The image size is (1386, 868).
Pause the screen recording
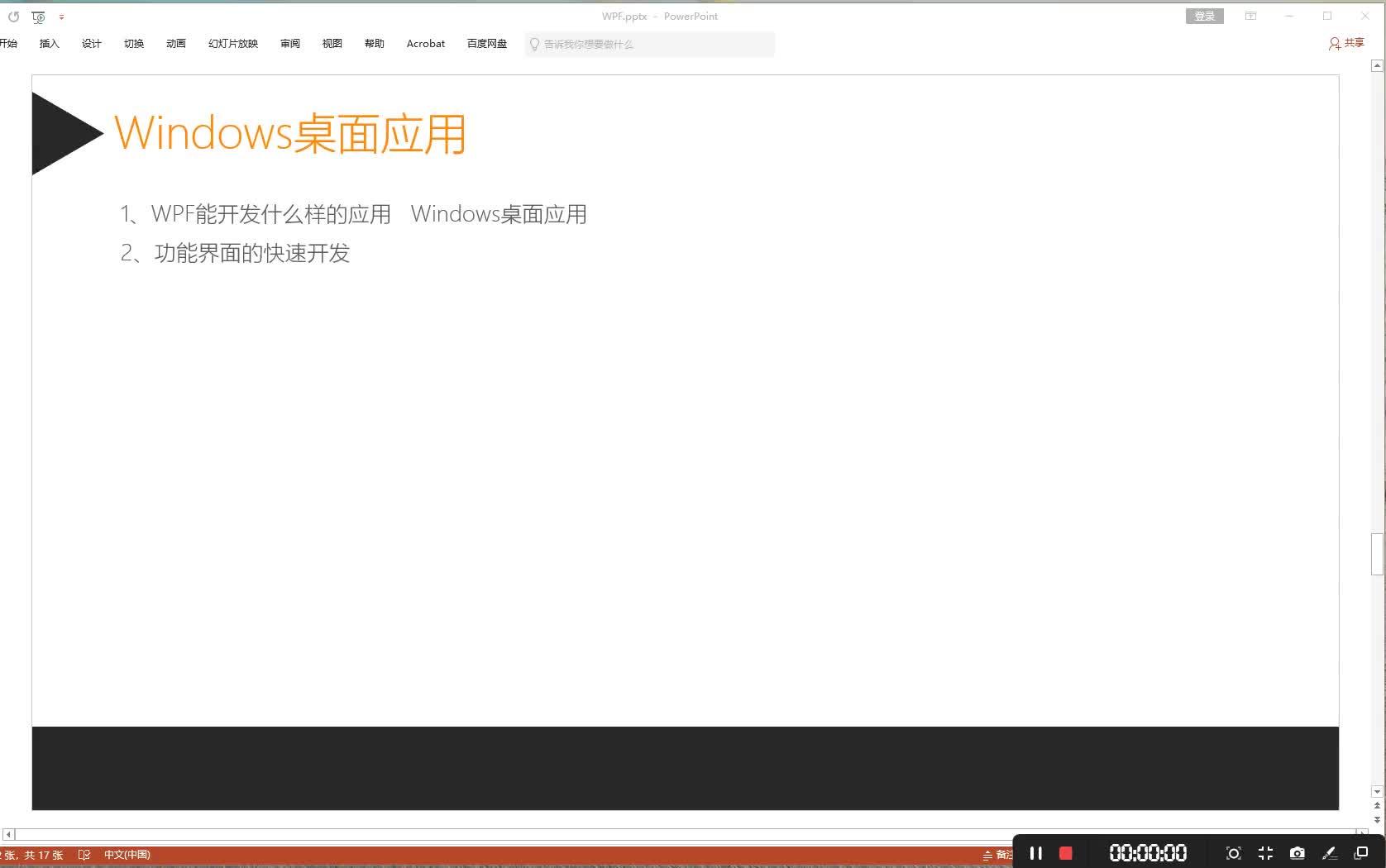point(1035,852)
